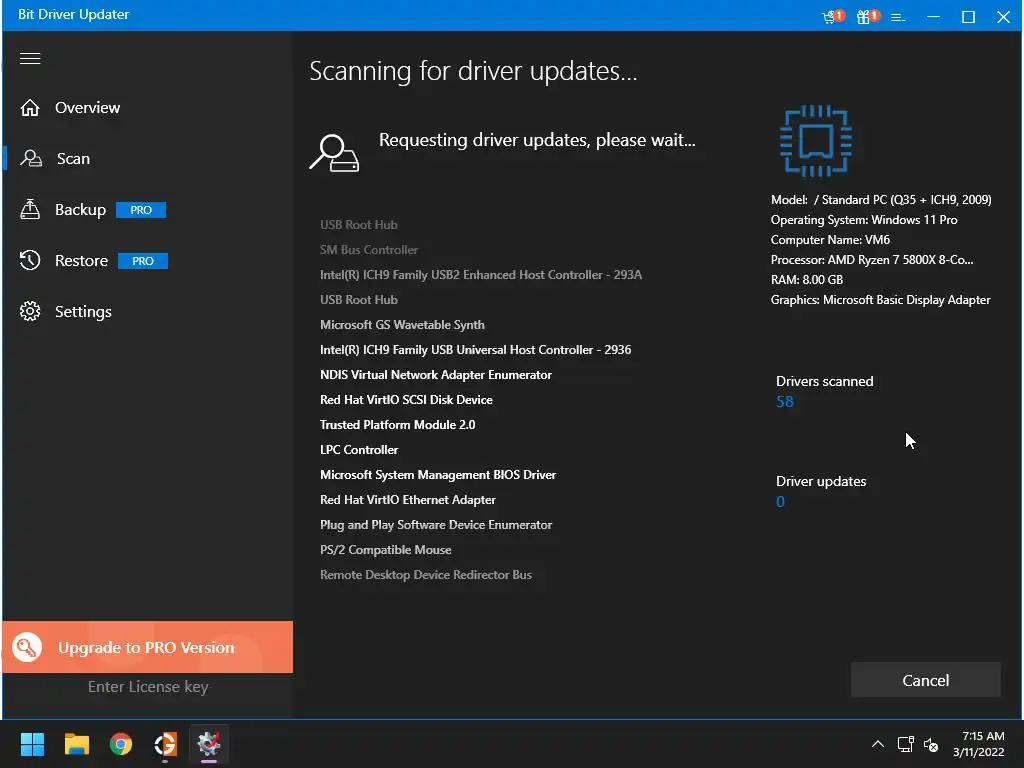Switch to the Scan section
This screenshot has height=768, width=1024.
tap(73, 159)
